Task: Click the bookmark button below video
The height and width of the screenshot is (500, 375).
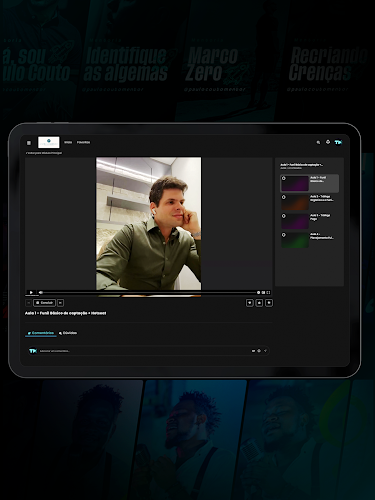Action: [269, 303]
